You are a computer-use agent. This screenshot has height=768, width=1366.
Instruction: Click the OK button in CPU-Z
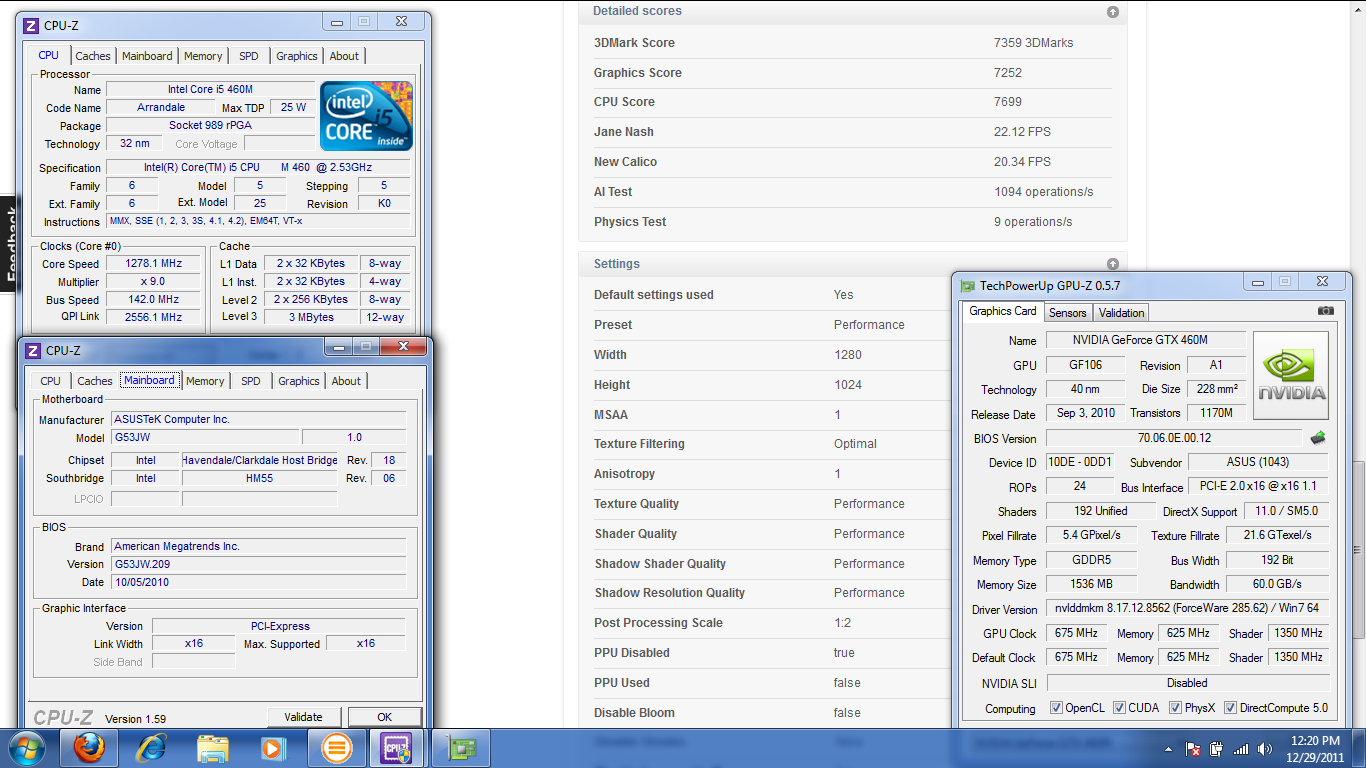384,717
